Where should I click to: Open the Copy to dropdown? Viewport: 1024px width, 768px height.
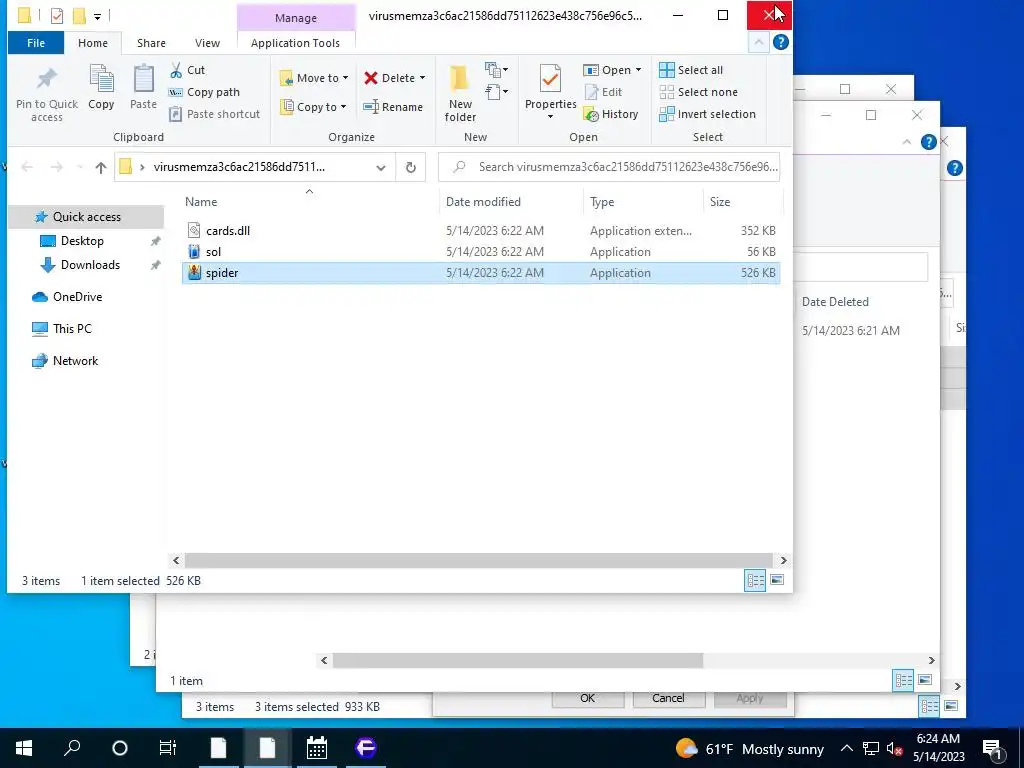point(313,106)
